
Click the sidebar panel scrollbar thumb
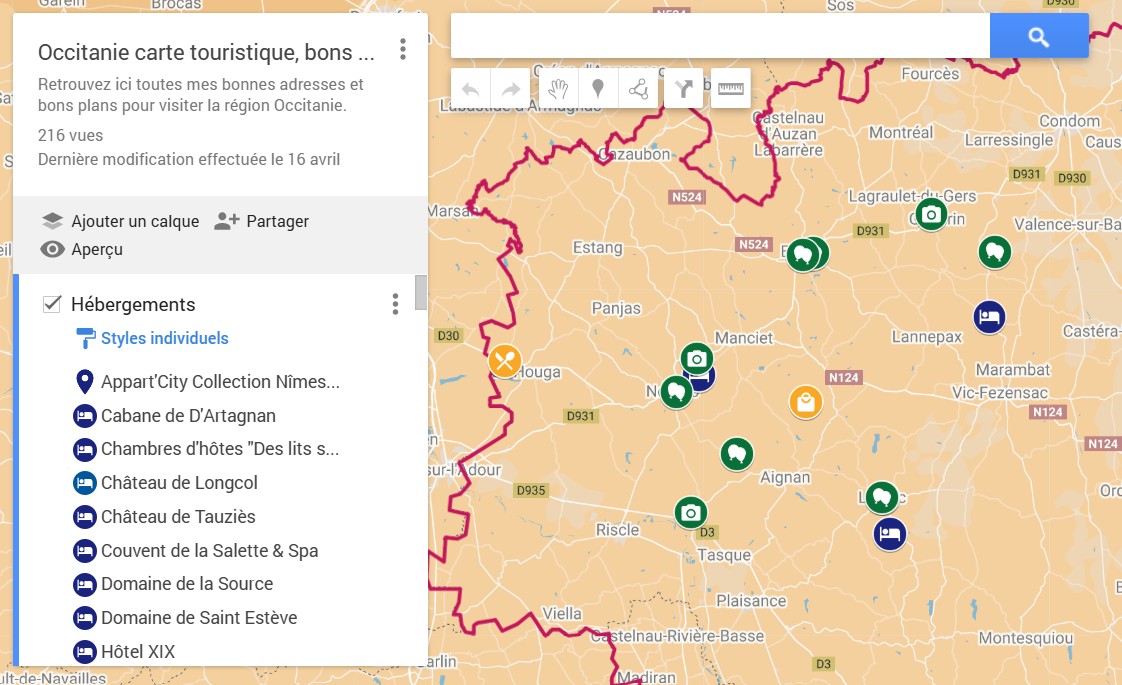421,293
